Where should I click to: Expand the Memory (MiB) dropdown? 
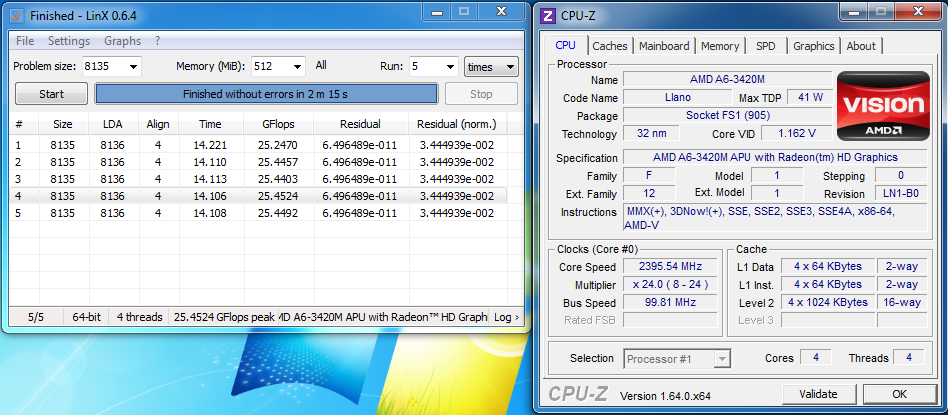coord(297,67)
